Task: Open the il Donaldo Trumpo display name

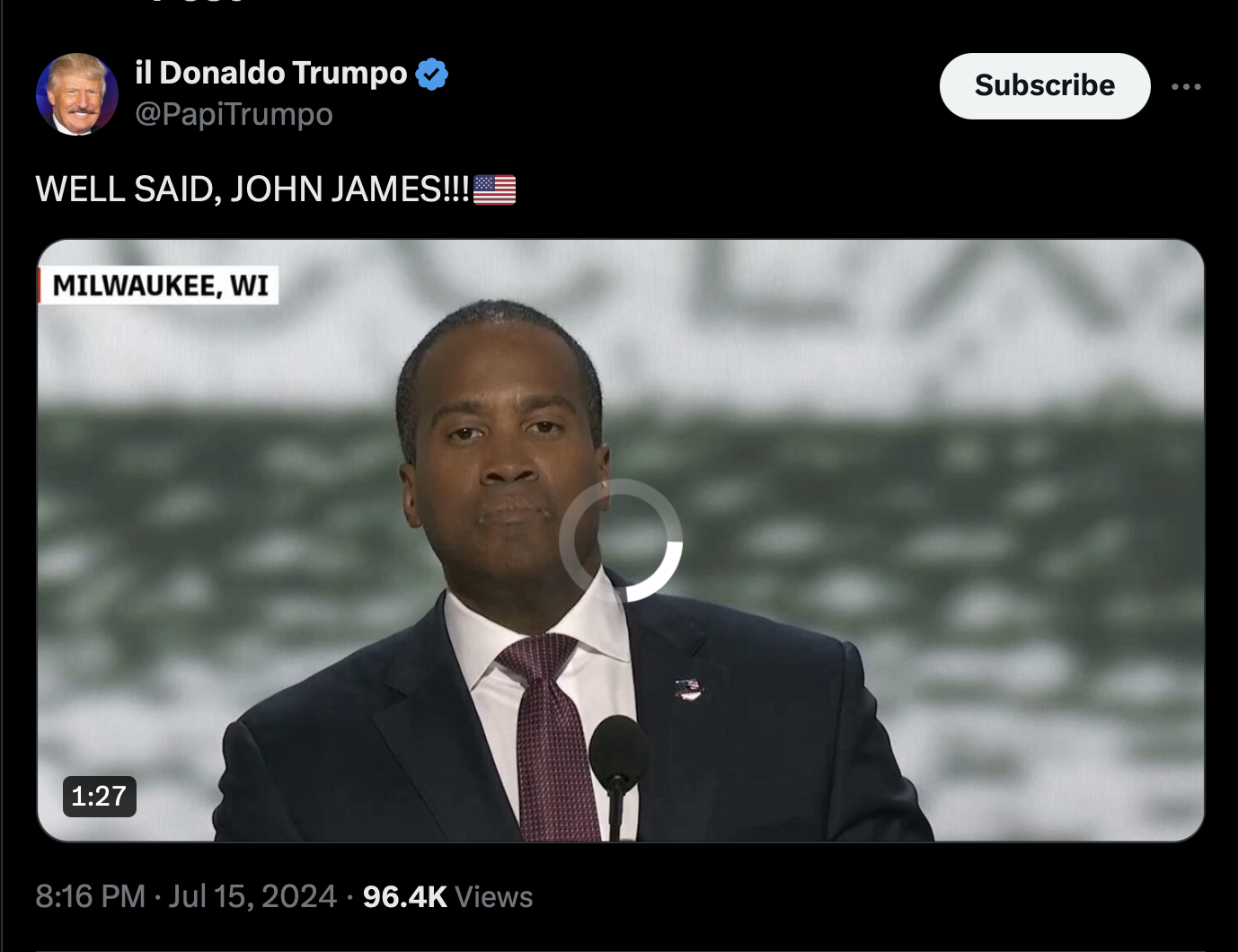Action: (x=270, y=73)
